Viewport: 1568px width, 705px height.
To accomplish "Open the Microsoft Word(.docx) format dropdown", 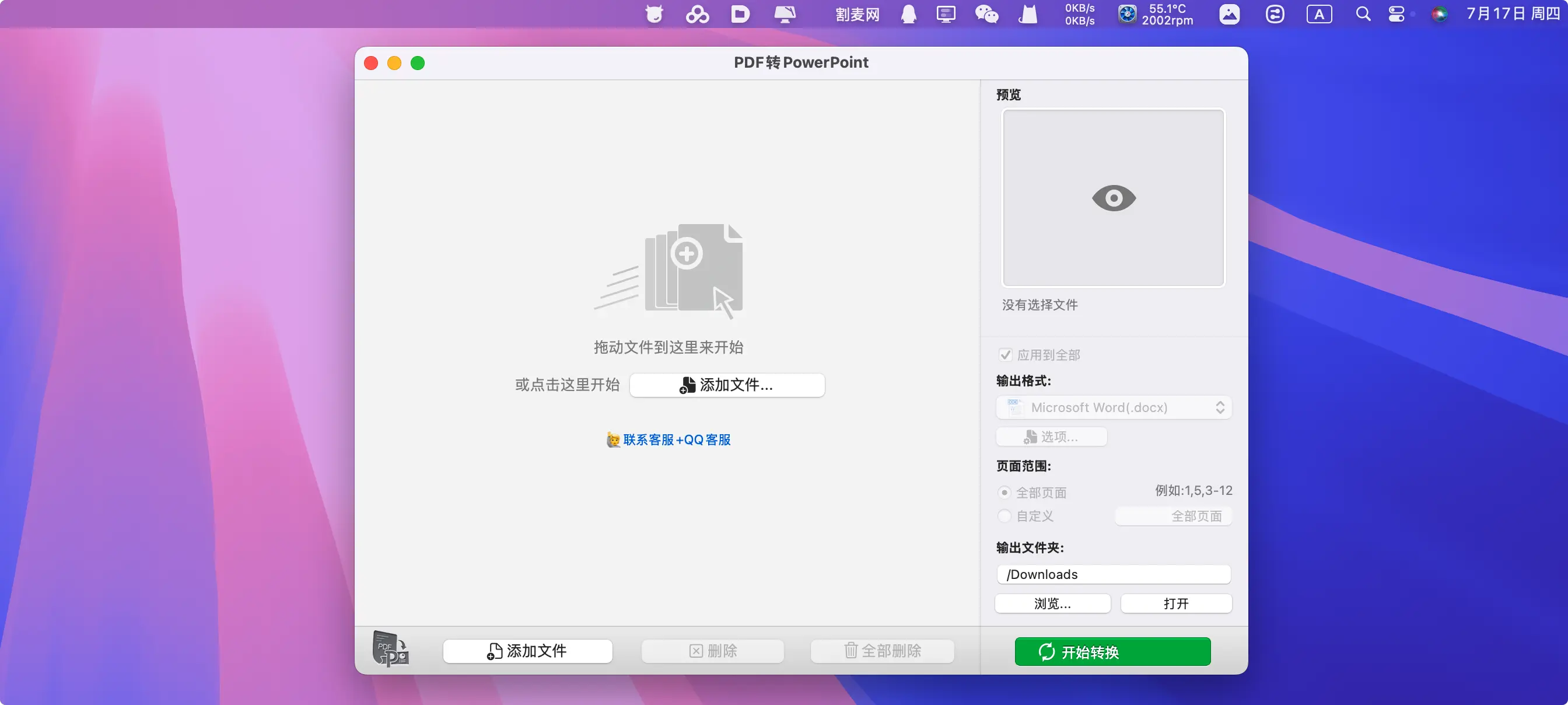I will [x=1114, y=407].
